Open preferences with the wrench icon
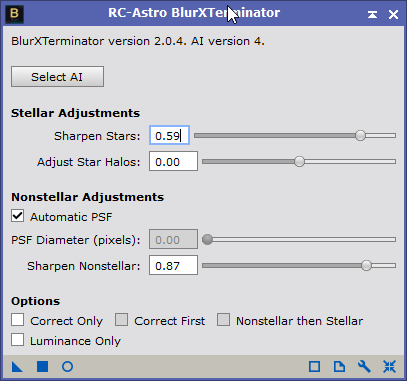The height and width of the screenshot is (381, 407). (364, 367)
